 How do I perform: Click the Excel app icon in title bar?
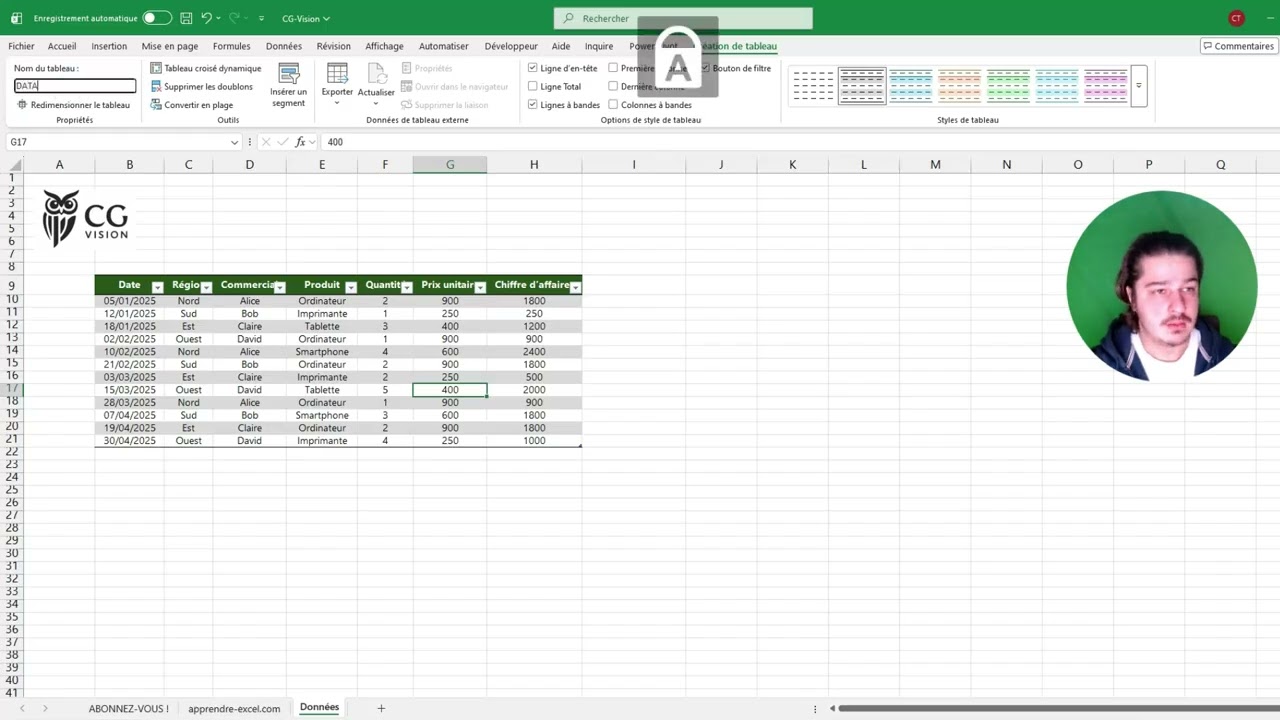(x=16, y=18)
